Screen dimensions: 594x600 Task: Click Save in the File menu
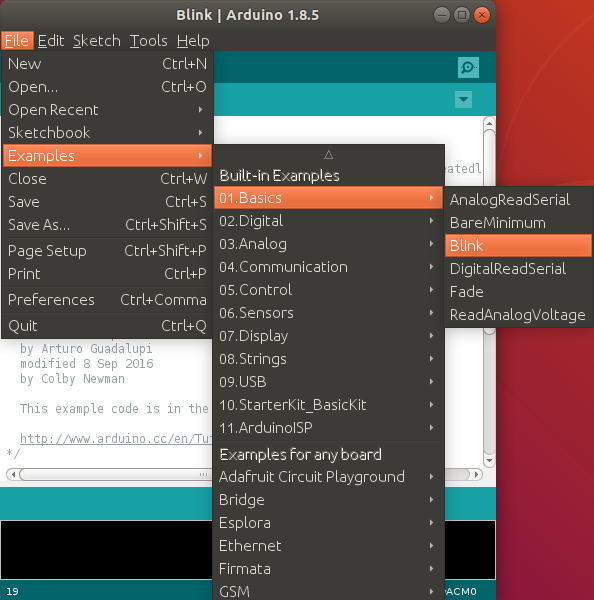[107, 202]
